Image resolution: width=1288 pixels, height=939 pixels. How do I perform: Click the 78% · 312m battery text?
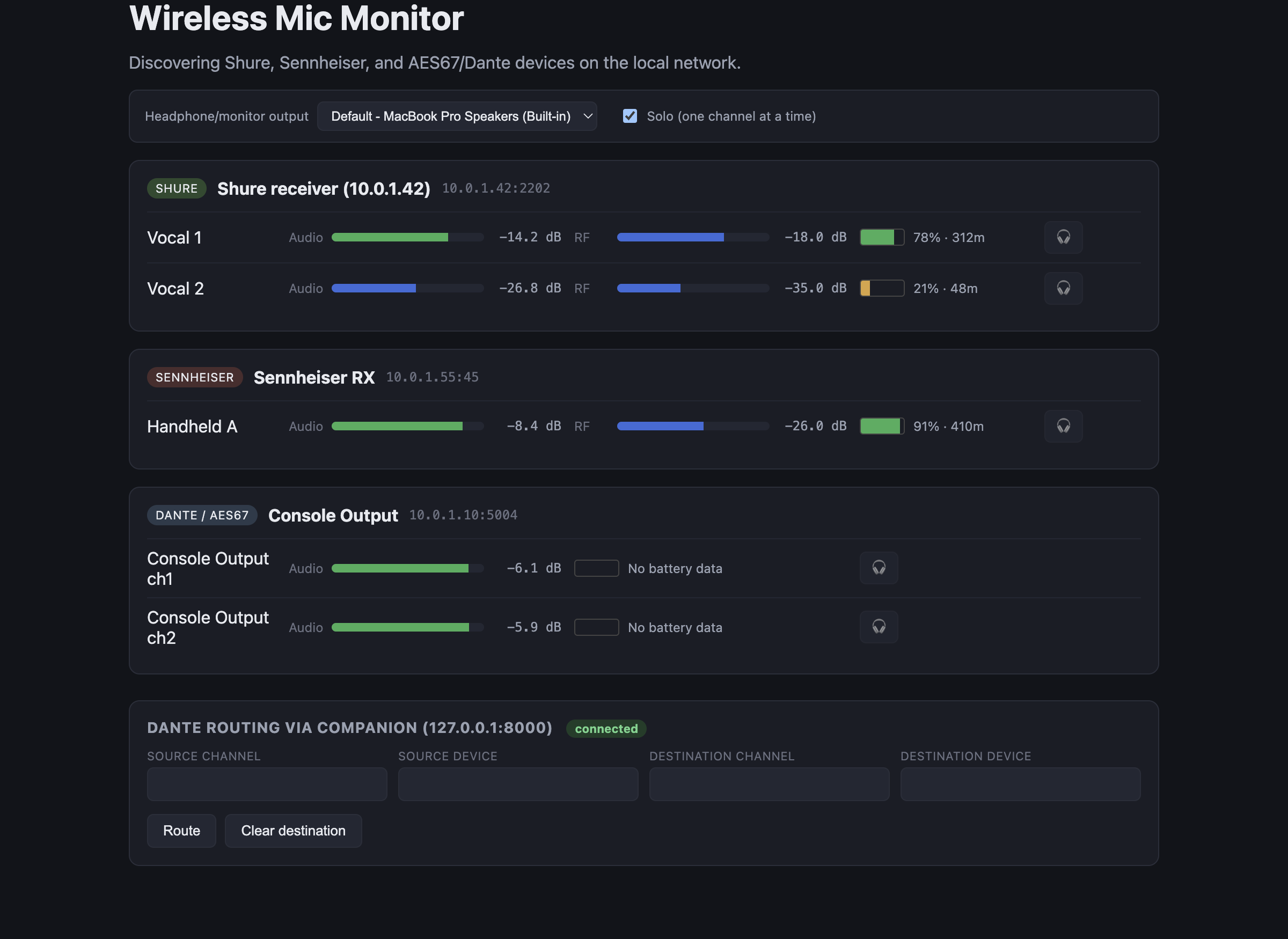pyautogui.click(x=949, y=238)
